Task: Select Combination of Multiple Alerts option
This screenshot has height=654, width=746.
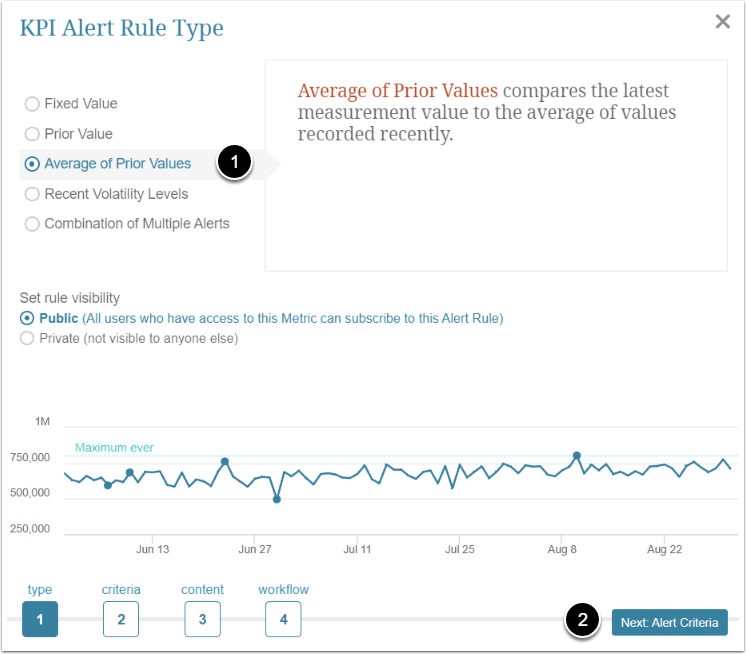Action: coord(33,224)
